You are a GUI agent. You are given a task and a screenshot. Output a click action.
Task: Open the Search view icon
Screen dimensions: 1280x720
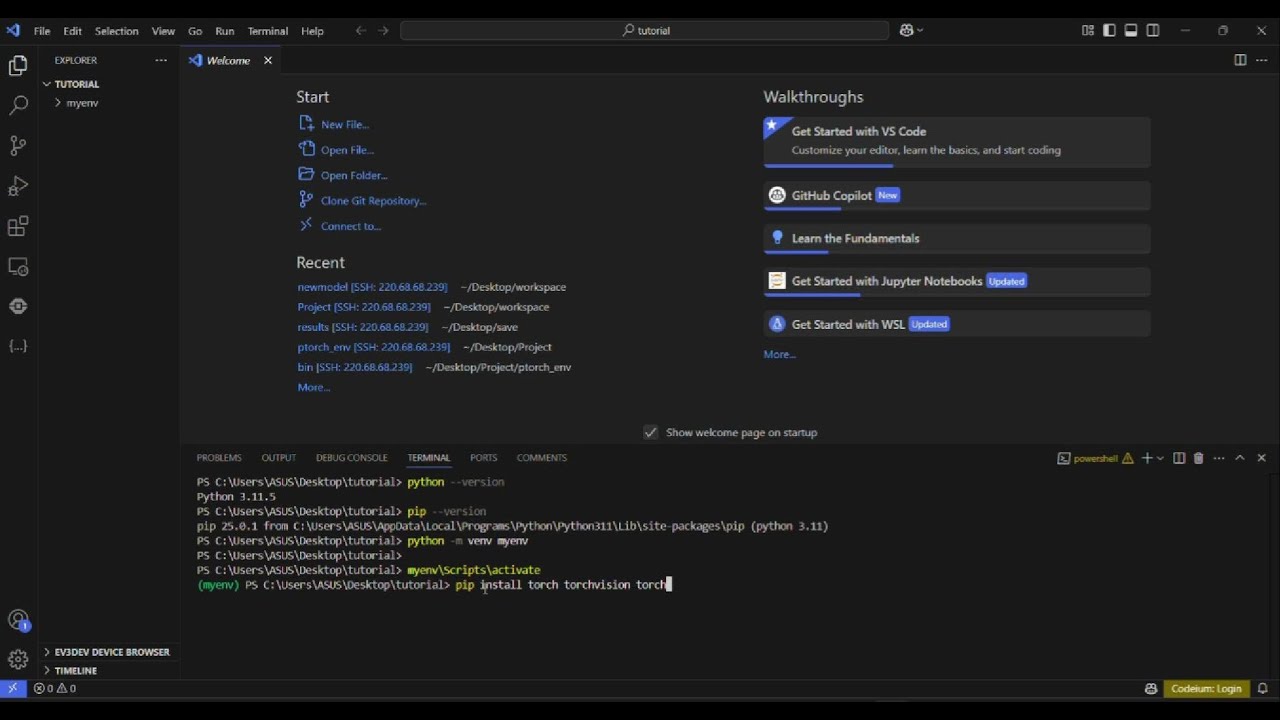point(18,105)
